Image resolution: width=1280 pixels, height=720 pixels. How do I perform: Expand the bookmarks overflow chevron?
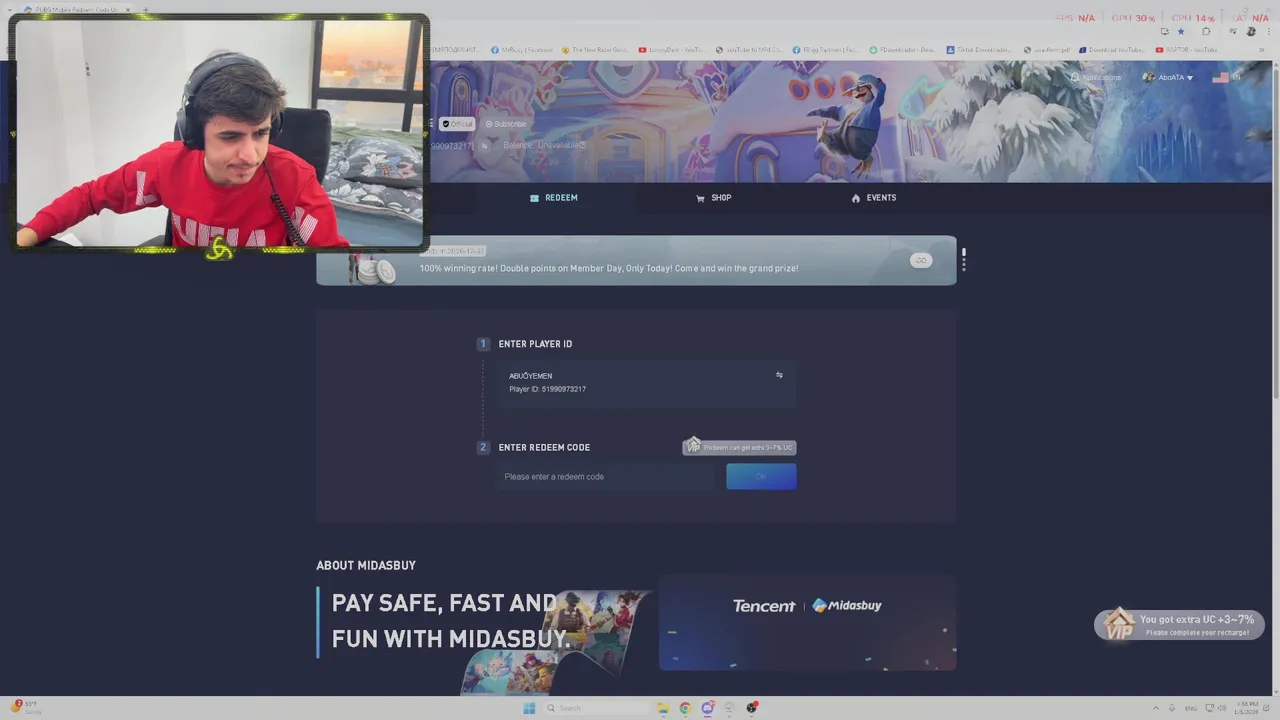(1260, 49)
